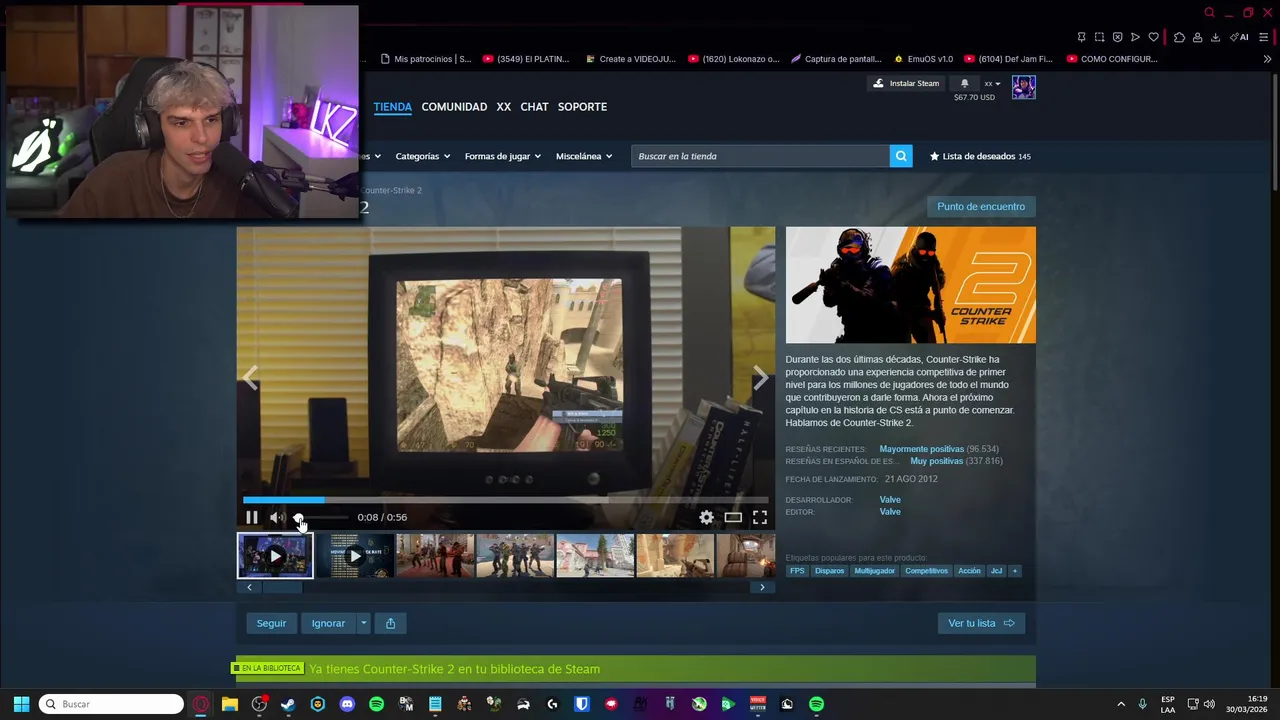
Task: Open the Valve editor link
Action: 890,512
